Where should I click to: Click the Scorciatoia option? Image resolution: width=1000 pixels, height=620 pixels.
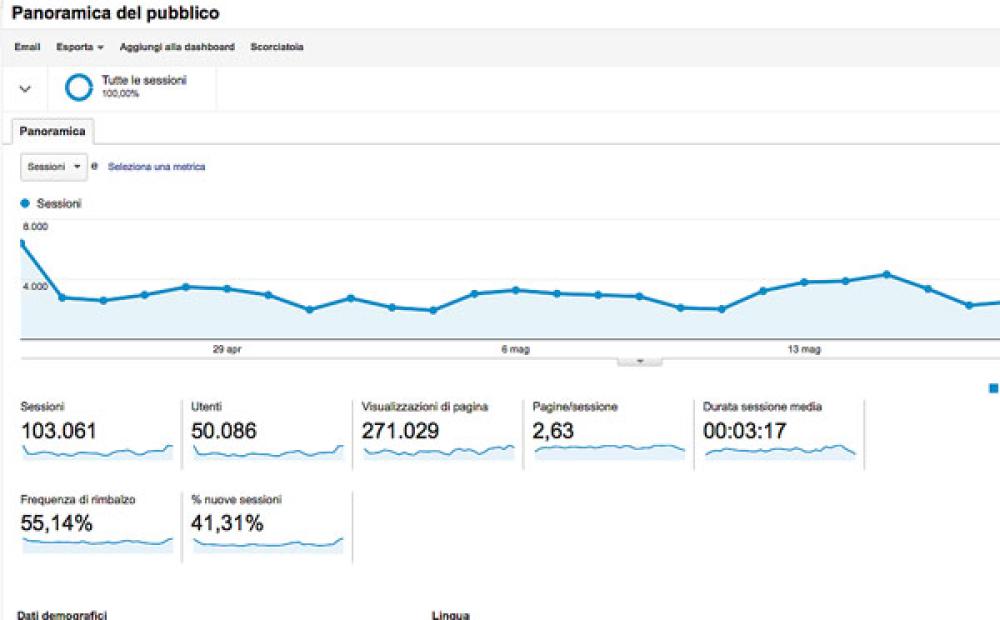[x=277, y=47]
